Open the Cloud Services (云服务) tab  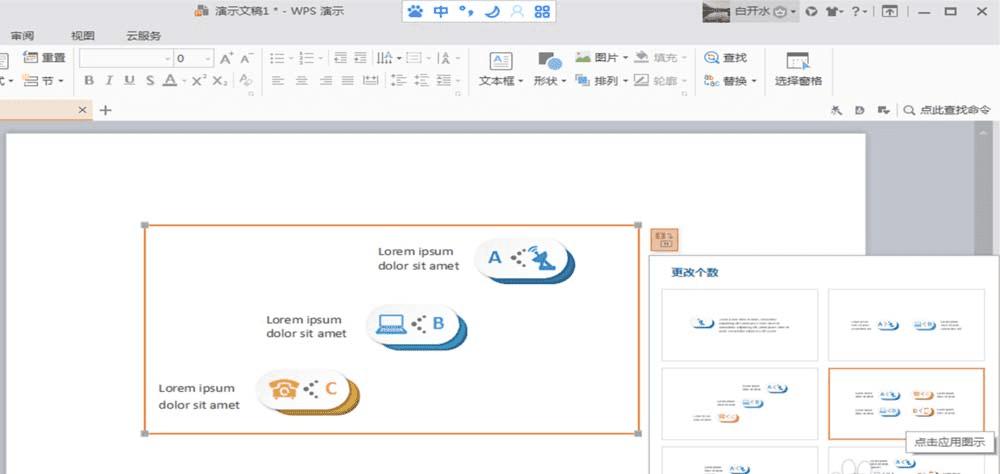pyautogui.click(x=143, y=36)
